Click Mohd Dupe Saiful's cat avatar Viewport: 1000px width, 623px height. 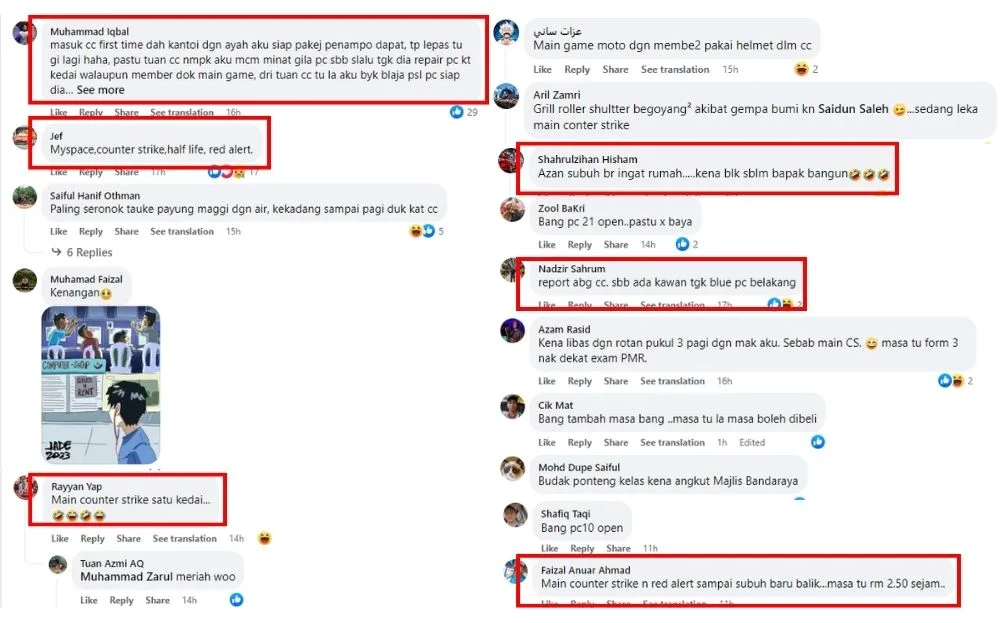coord(512,469)
